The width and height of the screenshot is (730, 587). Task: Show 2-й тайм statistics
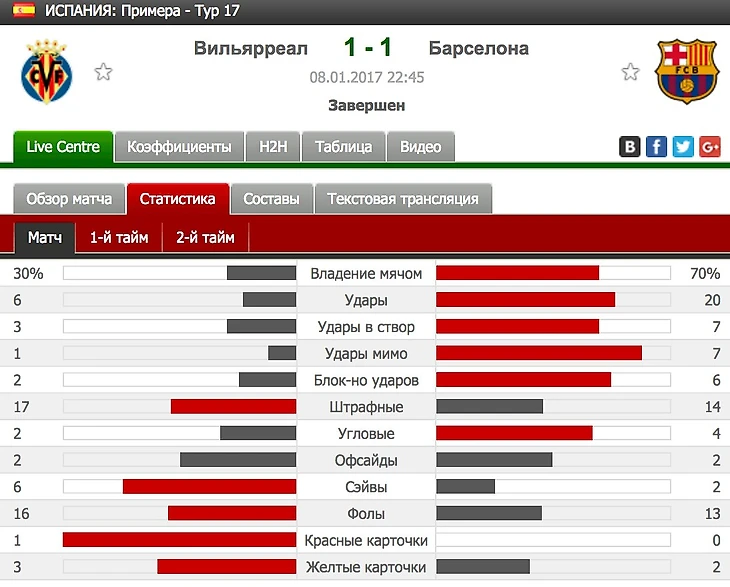(x=205, y=238)
